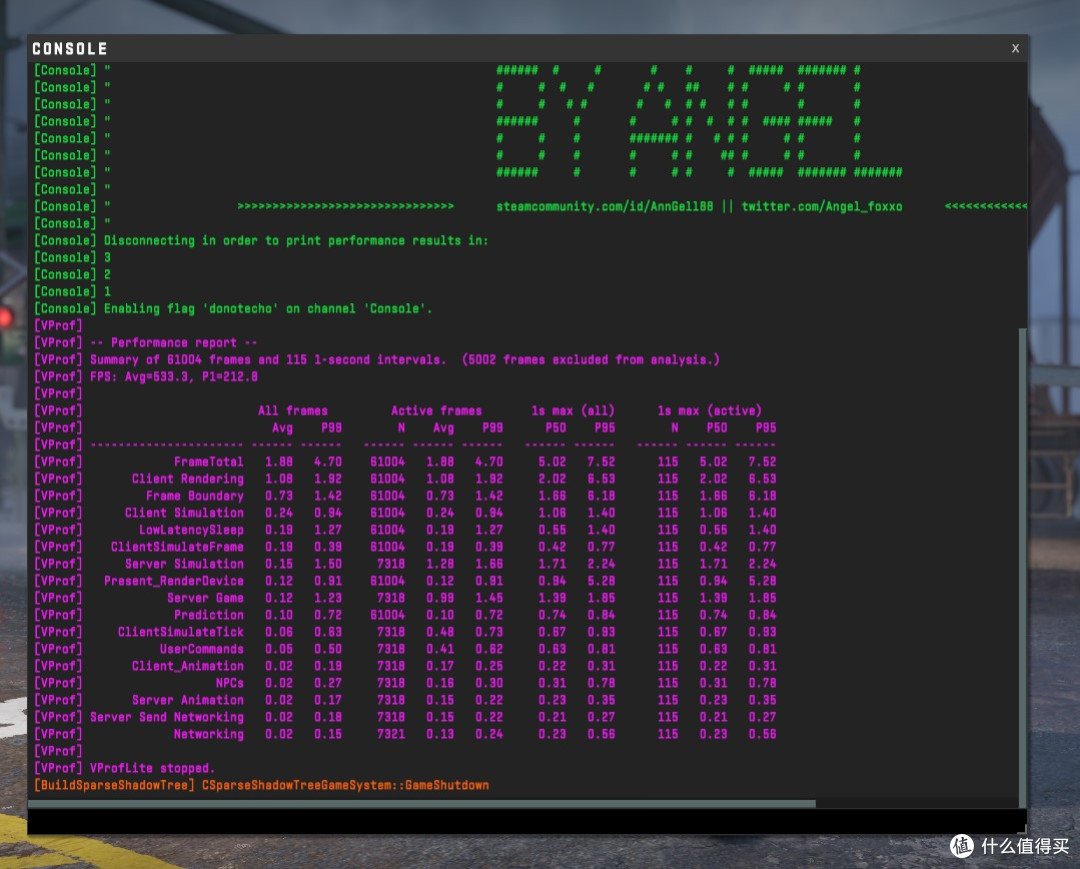
Task: Click the Server Send Networking row label
Action: click(167, 717)
